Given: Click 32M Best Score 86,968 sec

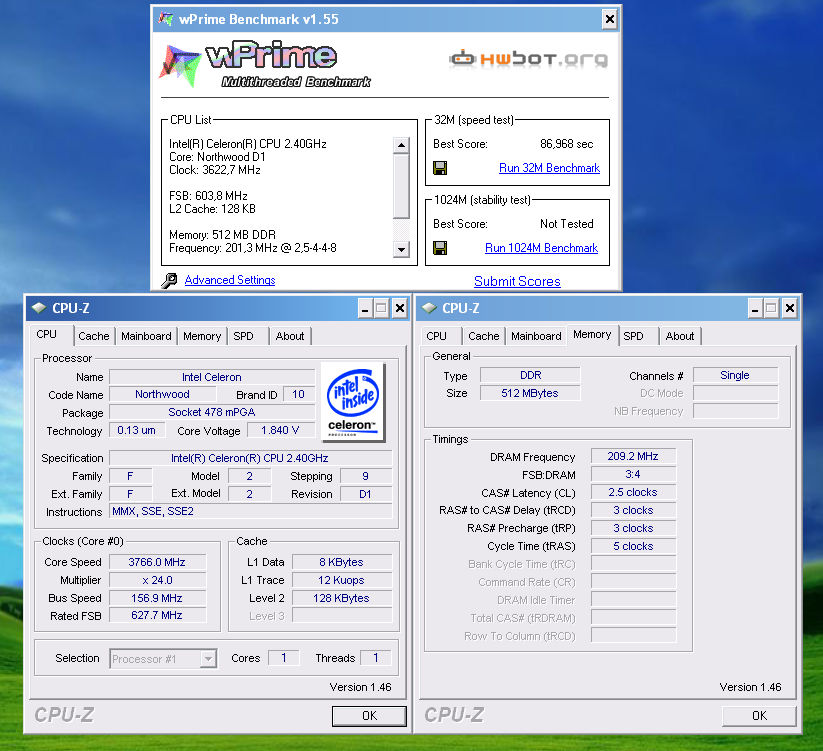Looking at the screenshot, I should click(x=566, y=144).
